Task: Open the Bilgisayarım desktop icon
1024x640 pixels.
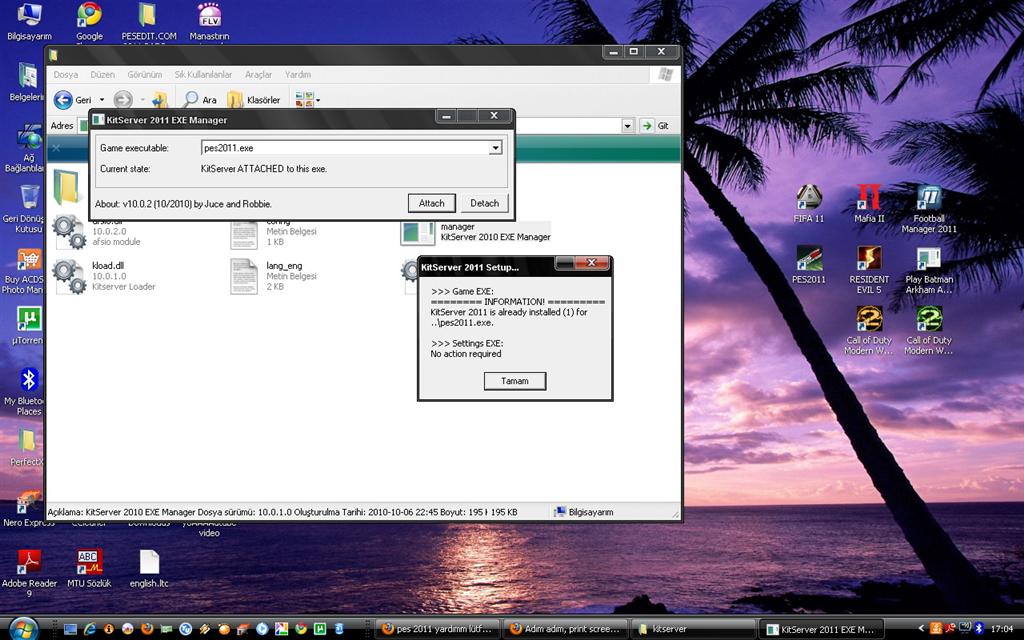Action: pos(29,22)
